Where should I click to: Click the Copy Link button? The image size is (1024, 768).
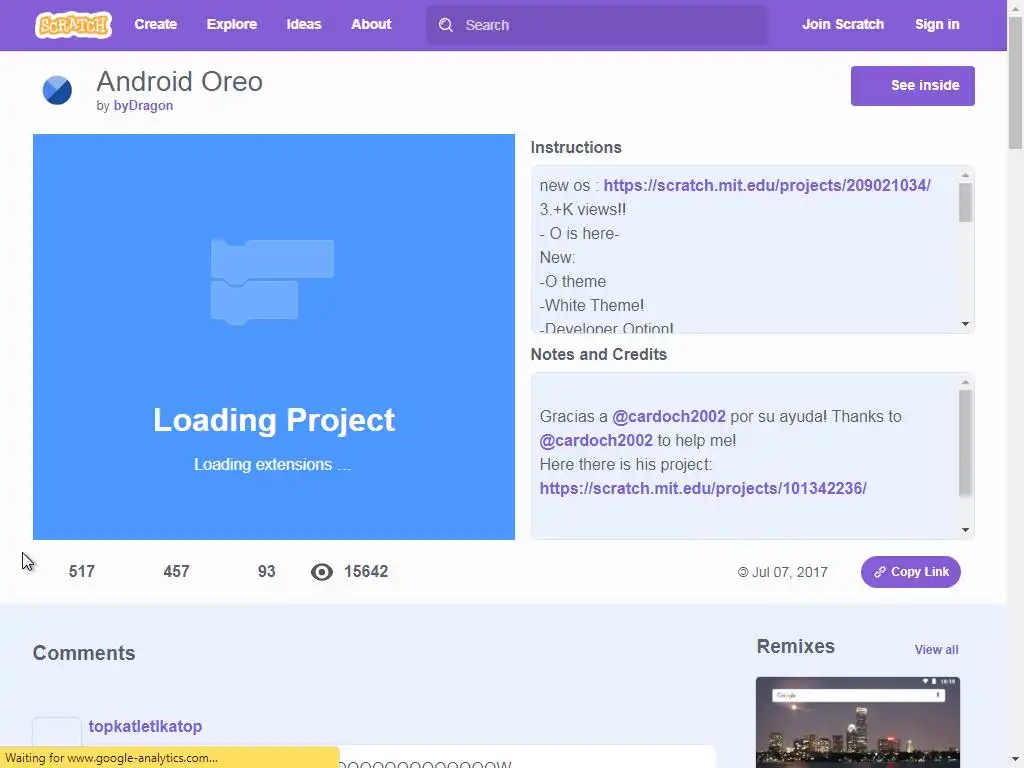point(910,572)
